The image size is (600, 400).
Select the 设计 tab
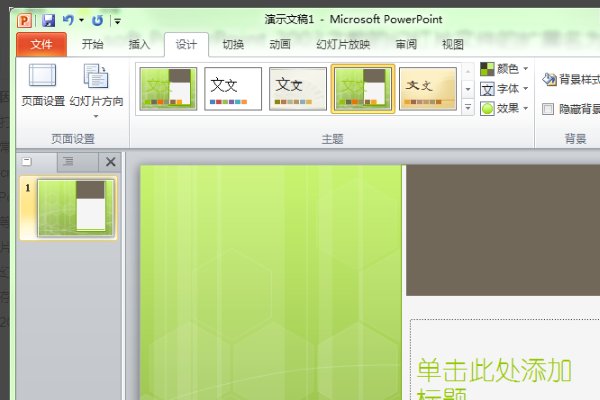click(186, 44)
